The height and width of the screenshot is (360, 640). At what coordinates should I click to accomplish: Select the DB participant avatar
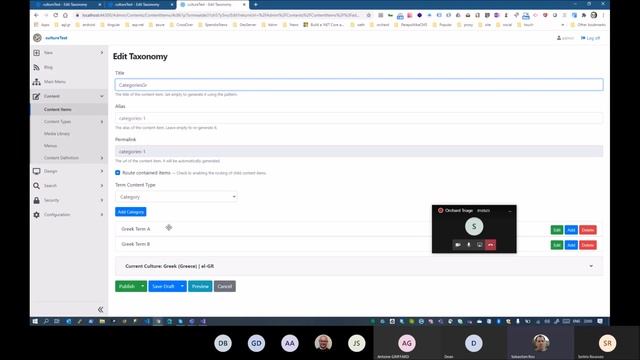[x=223, y=343]
